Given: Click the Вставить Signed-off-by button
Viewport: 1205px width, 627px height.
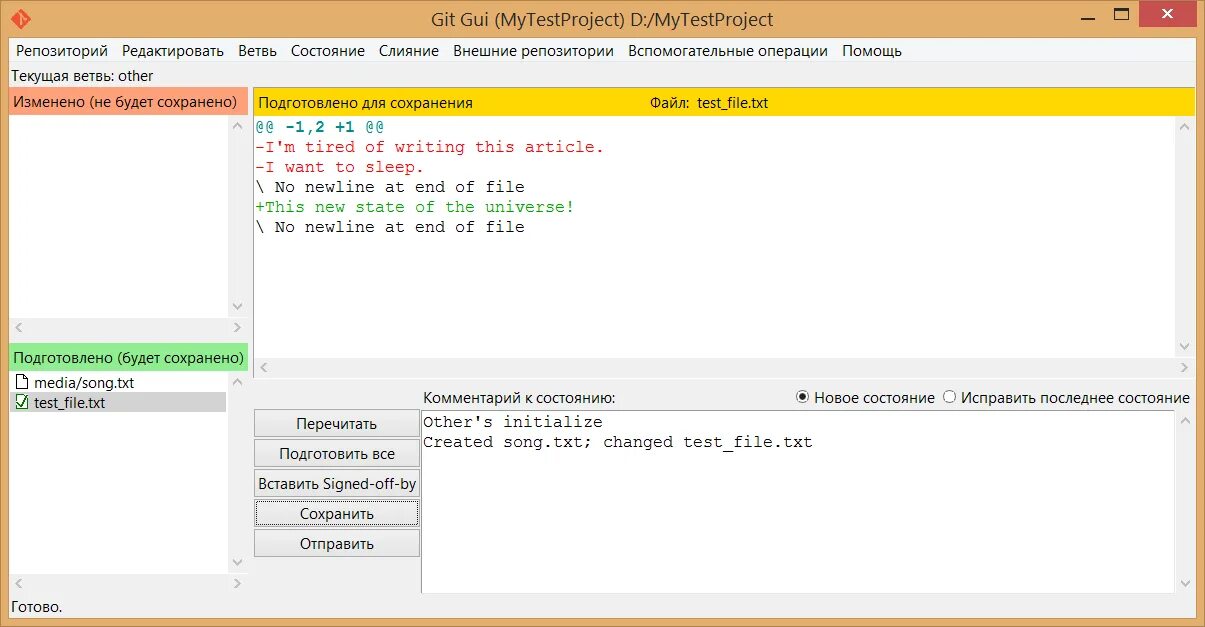Looking at the screenshot, I should click(x=337, y=484).
